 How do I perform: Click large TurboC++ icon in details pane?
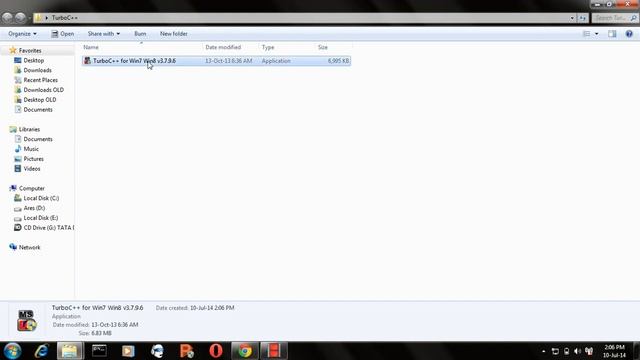pyautogui.click(x=27, y=320)
